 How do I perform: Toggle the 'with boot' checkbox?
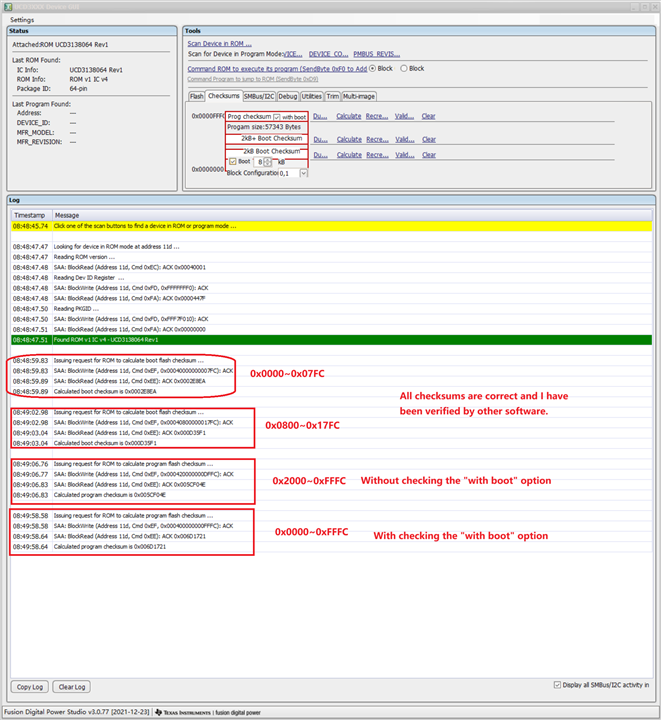pos(277,117)
